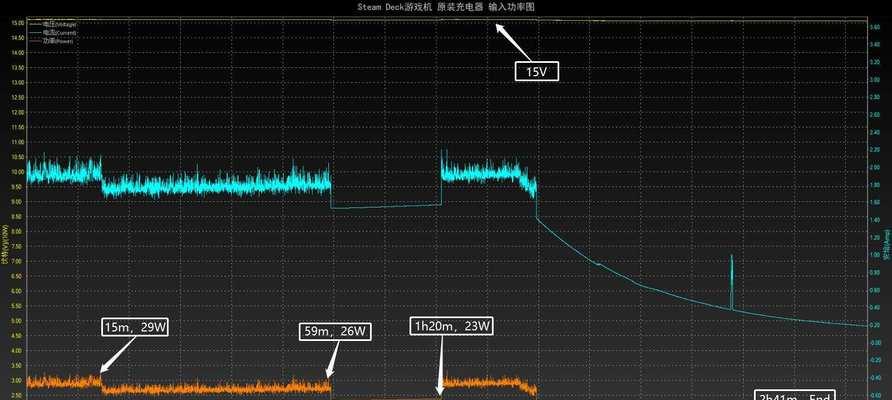Click the 5.00 tick on the left axis
This screenshot has width=892, height=400.
pyautogui.click(x=18, y=321)
